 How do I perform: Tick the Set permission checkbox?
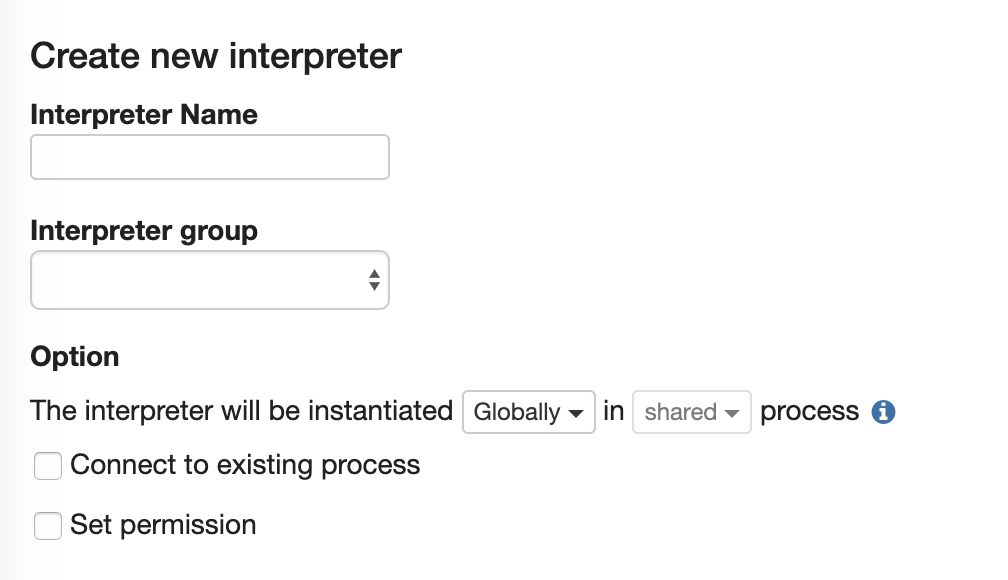[48, 526]
